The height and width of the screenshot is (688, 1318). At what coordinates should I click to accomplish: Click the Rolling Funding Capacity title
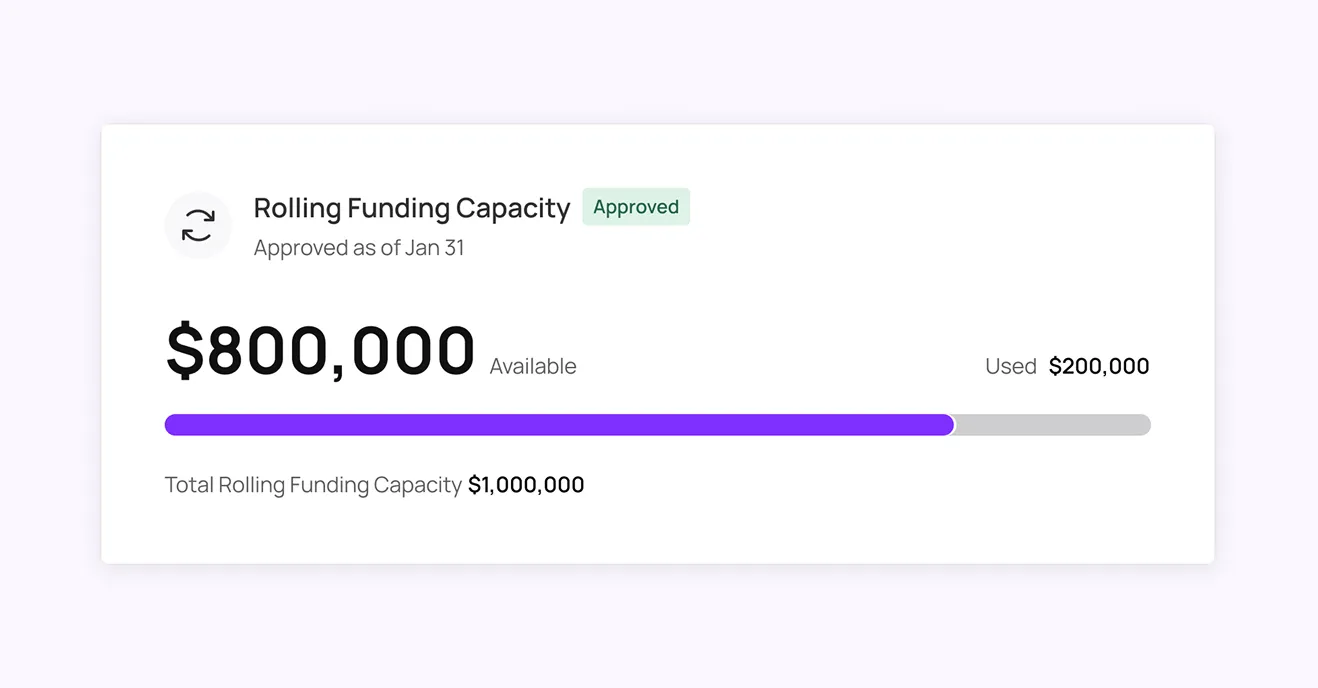point(411,208)
